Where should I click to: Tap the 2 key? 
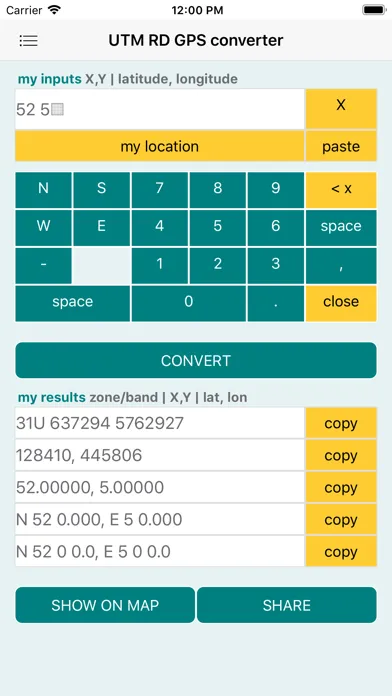pyautogui.click(x=218, y=265)
